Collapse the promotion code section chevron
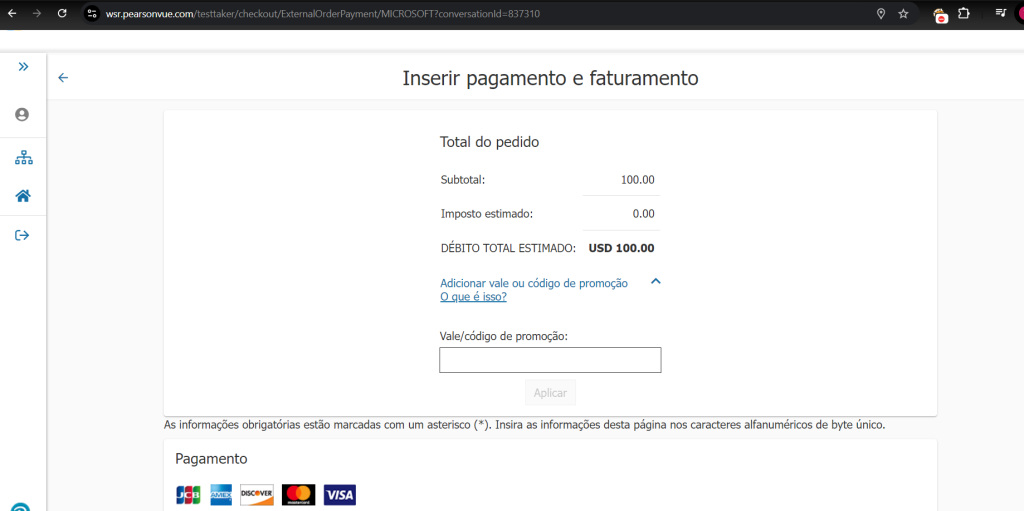 pos(656,282)
